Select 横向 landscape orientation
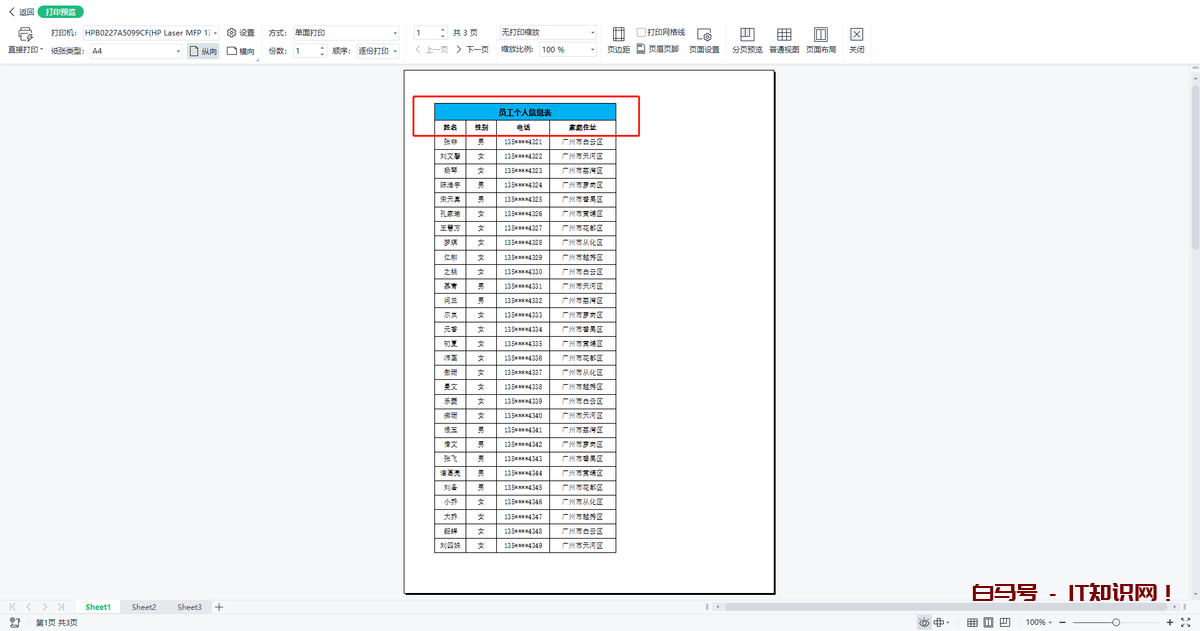 point(240,50)
